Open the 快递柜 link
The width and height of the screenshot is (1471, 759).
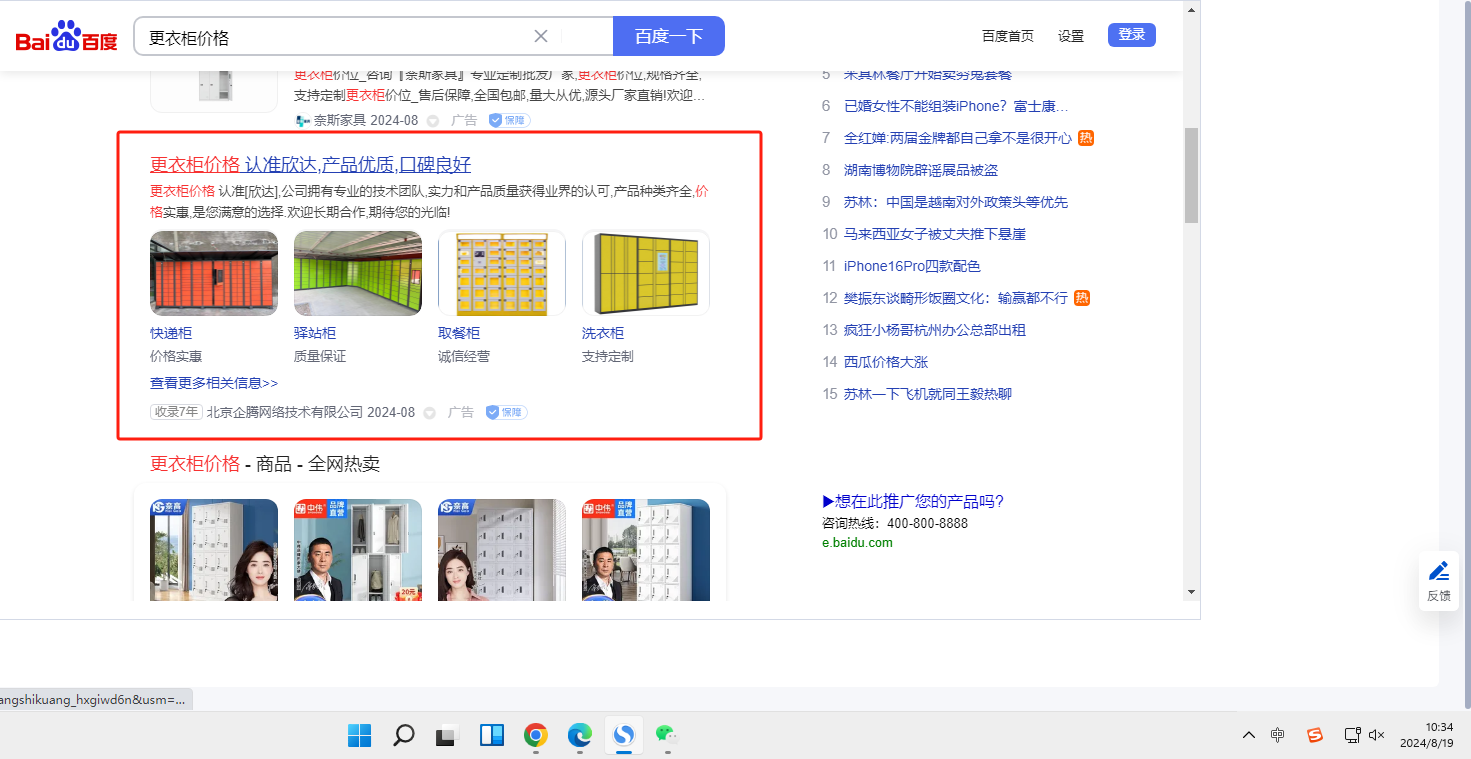point(171,333)
